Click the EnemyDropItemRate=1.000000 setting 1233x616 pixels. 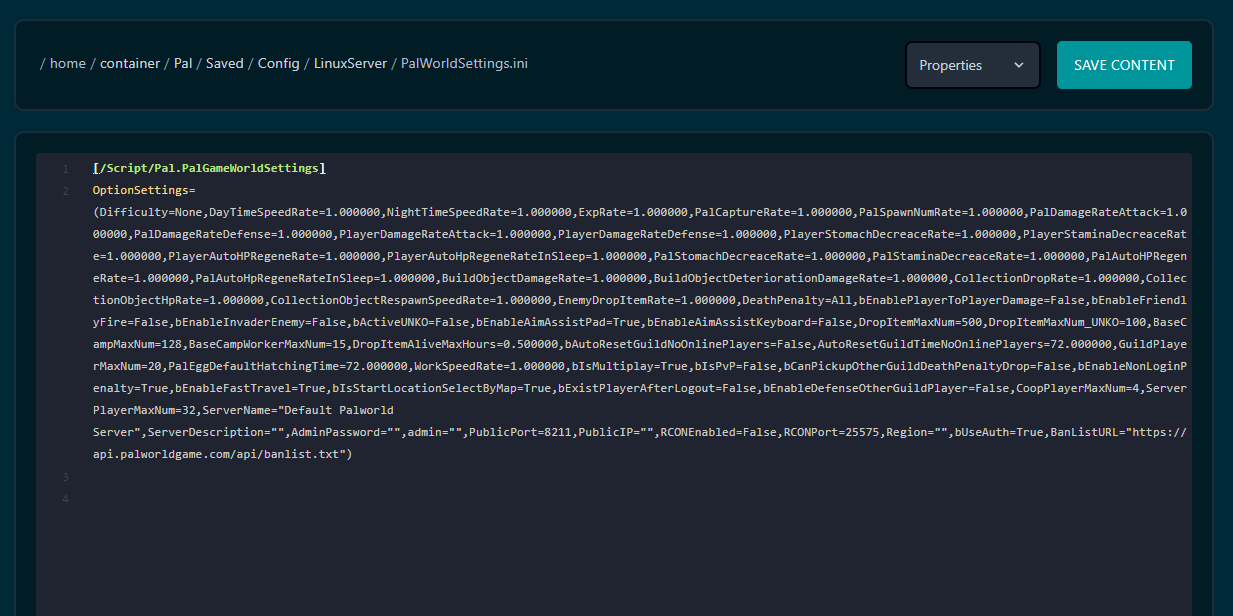click(x=648, y=300)
